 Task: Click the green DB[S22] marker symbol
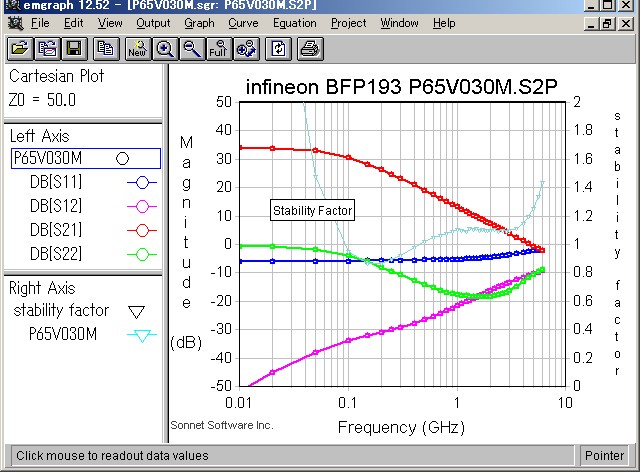(x=142, y=254)
